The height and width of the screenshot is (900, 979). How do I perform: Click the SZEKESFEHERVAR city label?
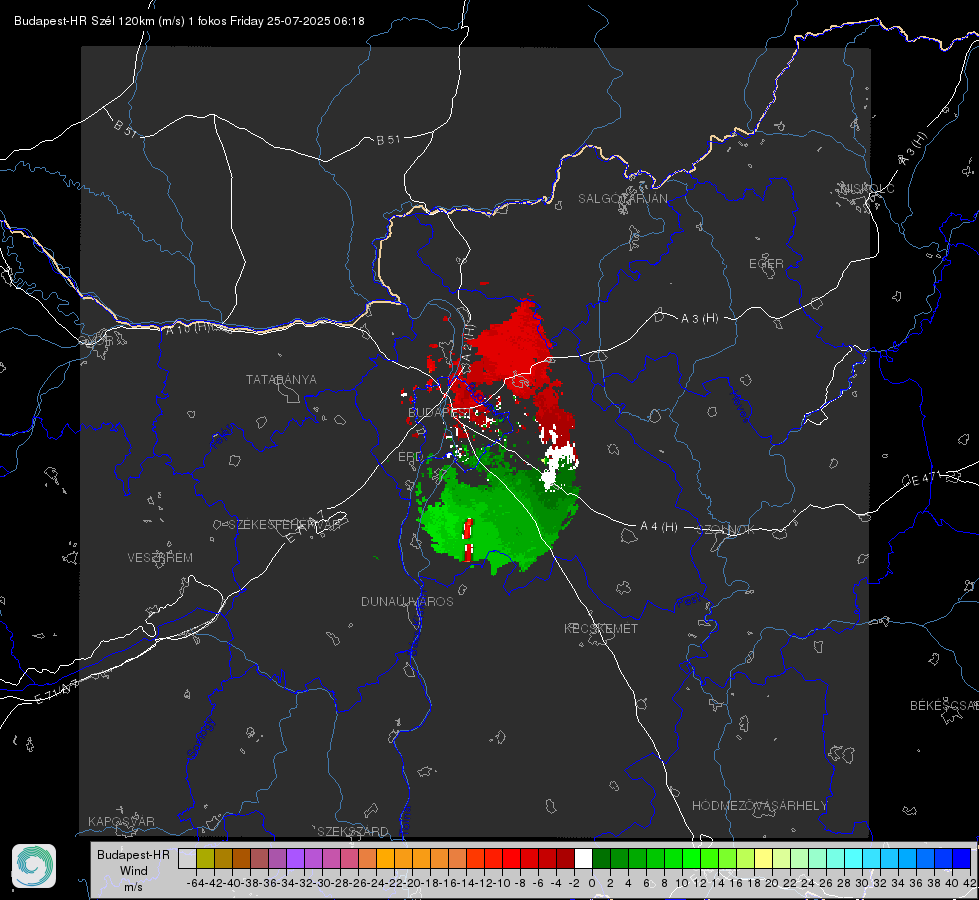(x=283, y=525)
